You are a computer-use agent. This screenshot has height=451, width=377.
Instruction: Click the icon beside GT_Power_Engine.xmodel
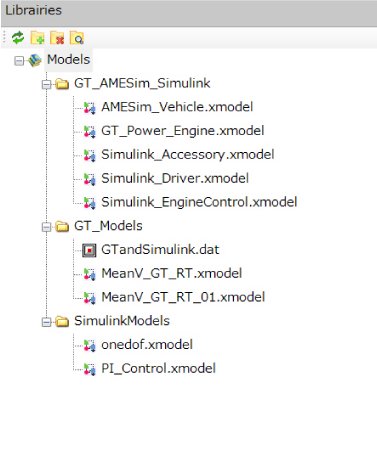tap(89, 131)
